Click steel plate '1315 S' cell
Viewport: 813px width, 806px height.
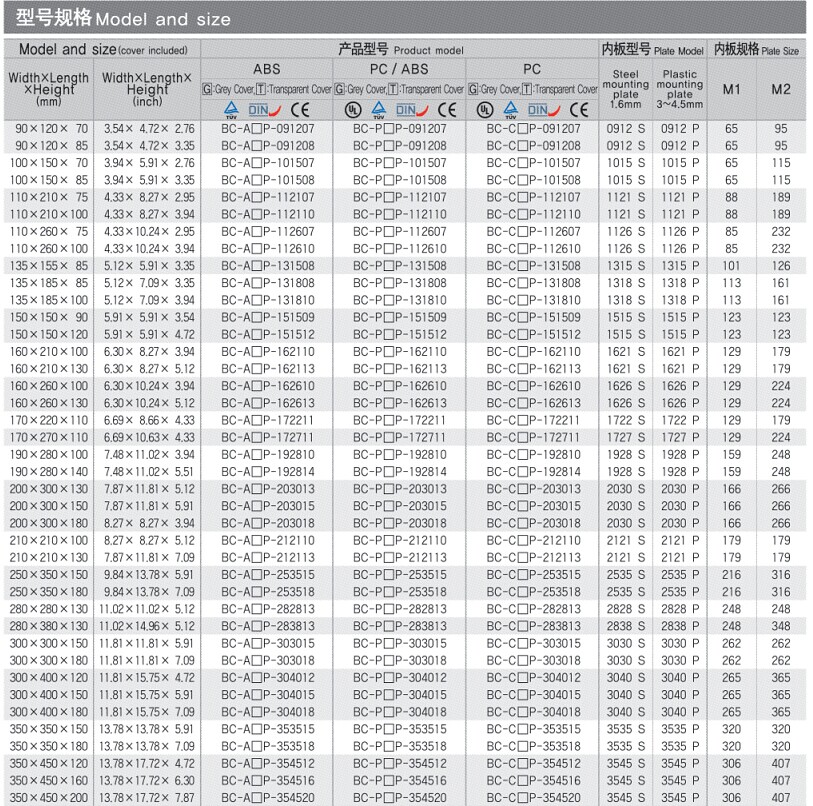pyautogui.click(x=626, y=266)
